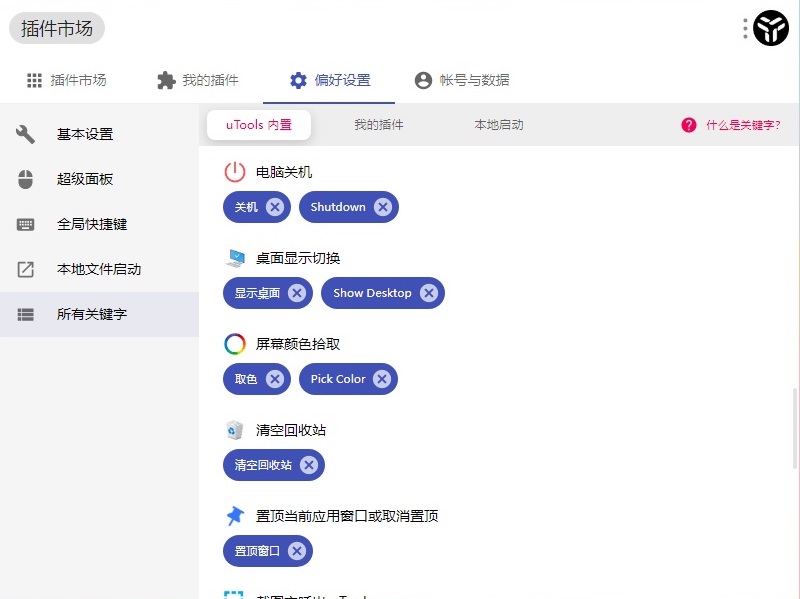Click the uTools logo in the top corner

point(770,28)
